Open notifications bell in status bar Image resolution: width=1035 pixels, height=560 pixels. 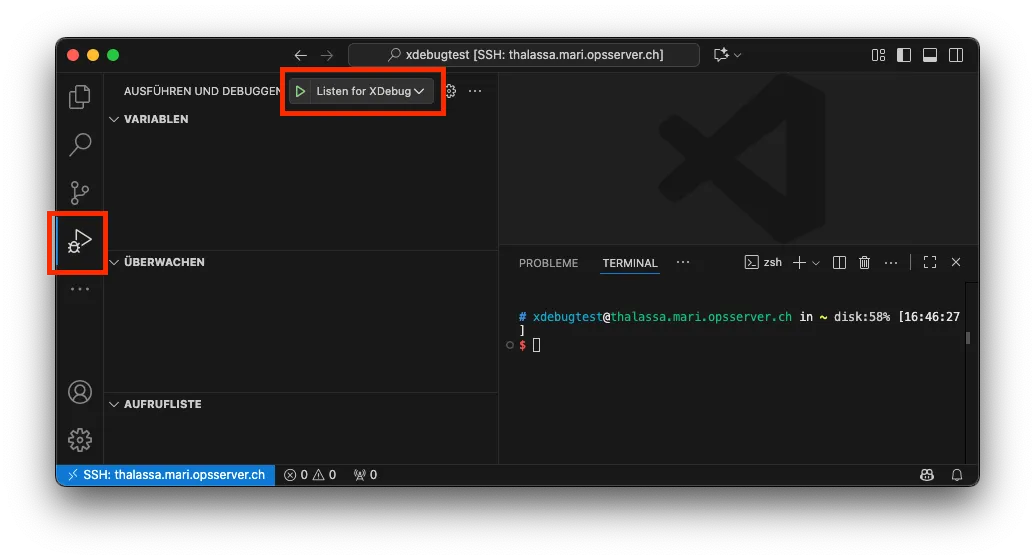(x=957, y=475)
